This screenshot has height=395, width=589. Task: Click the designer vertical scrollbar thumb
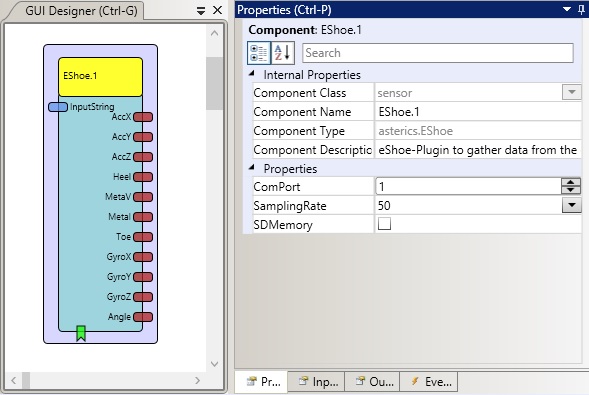pos(214,83)
